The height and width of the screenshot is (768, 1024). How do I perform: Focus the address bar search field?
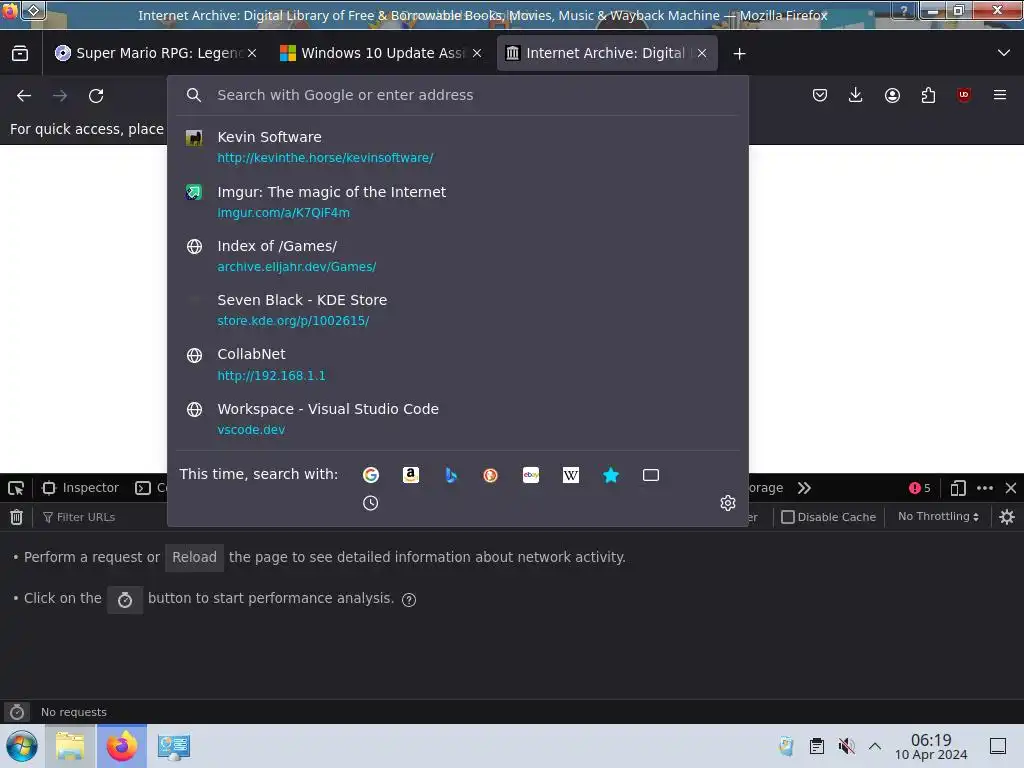click(x=458, y=95)
